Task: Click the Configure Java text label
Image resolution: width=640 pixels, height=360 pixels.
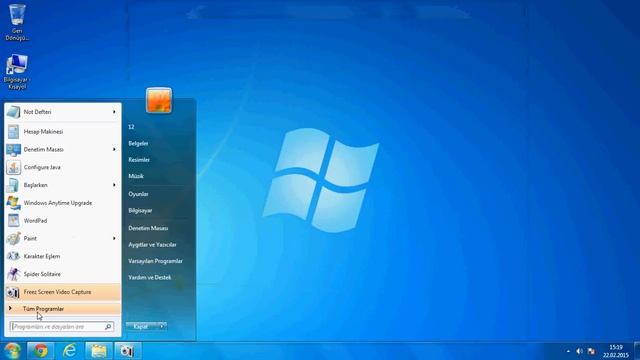Action: pos(42,167)
